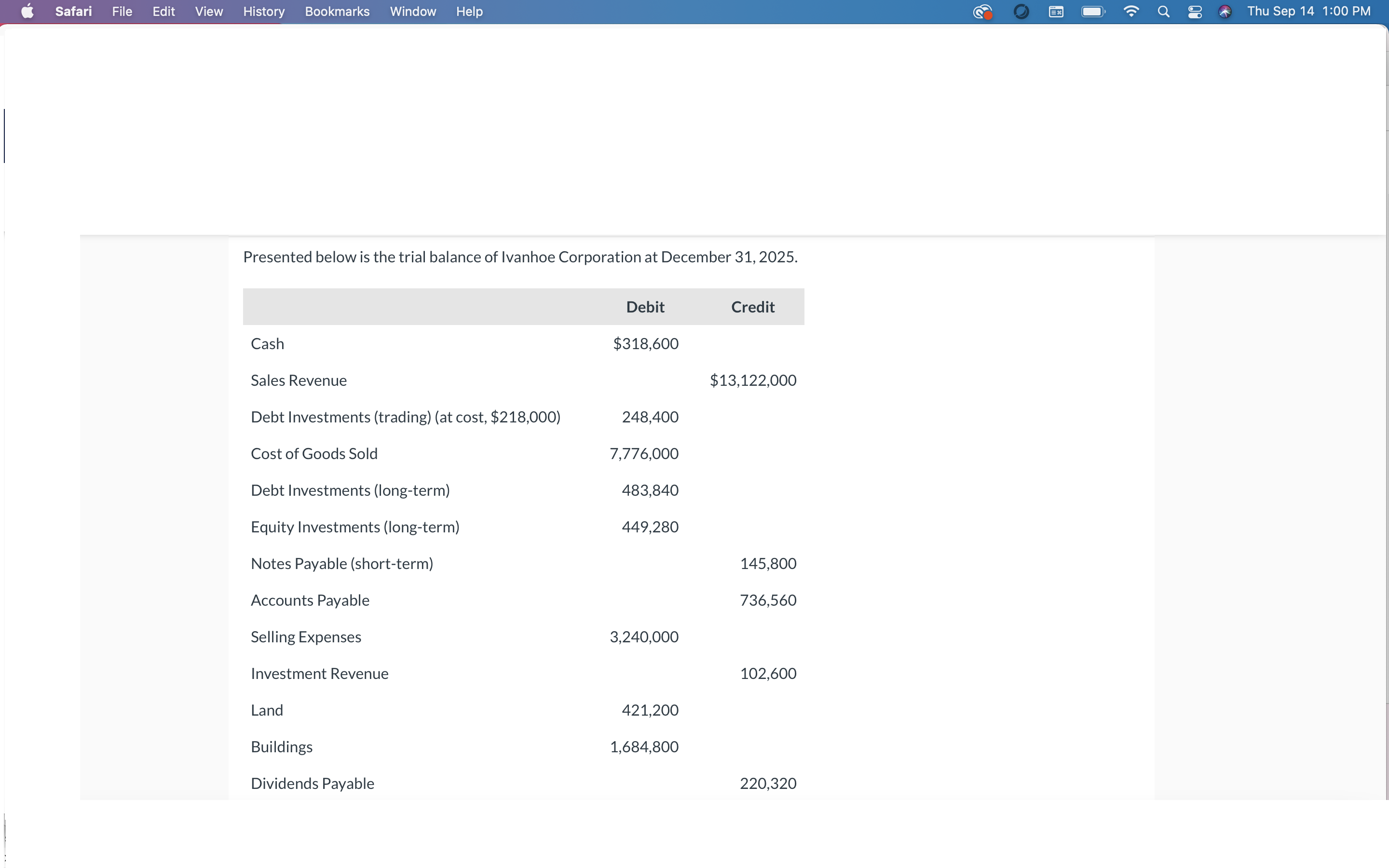Screen dimensions: 1389x868
Task: Open the View menu
Action: [x=208, y=12]
